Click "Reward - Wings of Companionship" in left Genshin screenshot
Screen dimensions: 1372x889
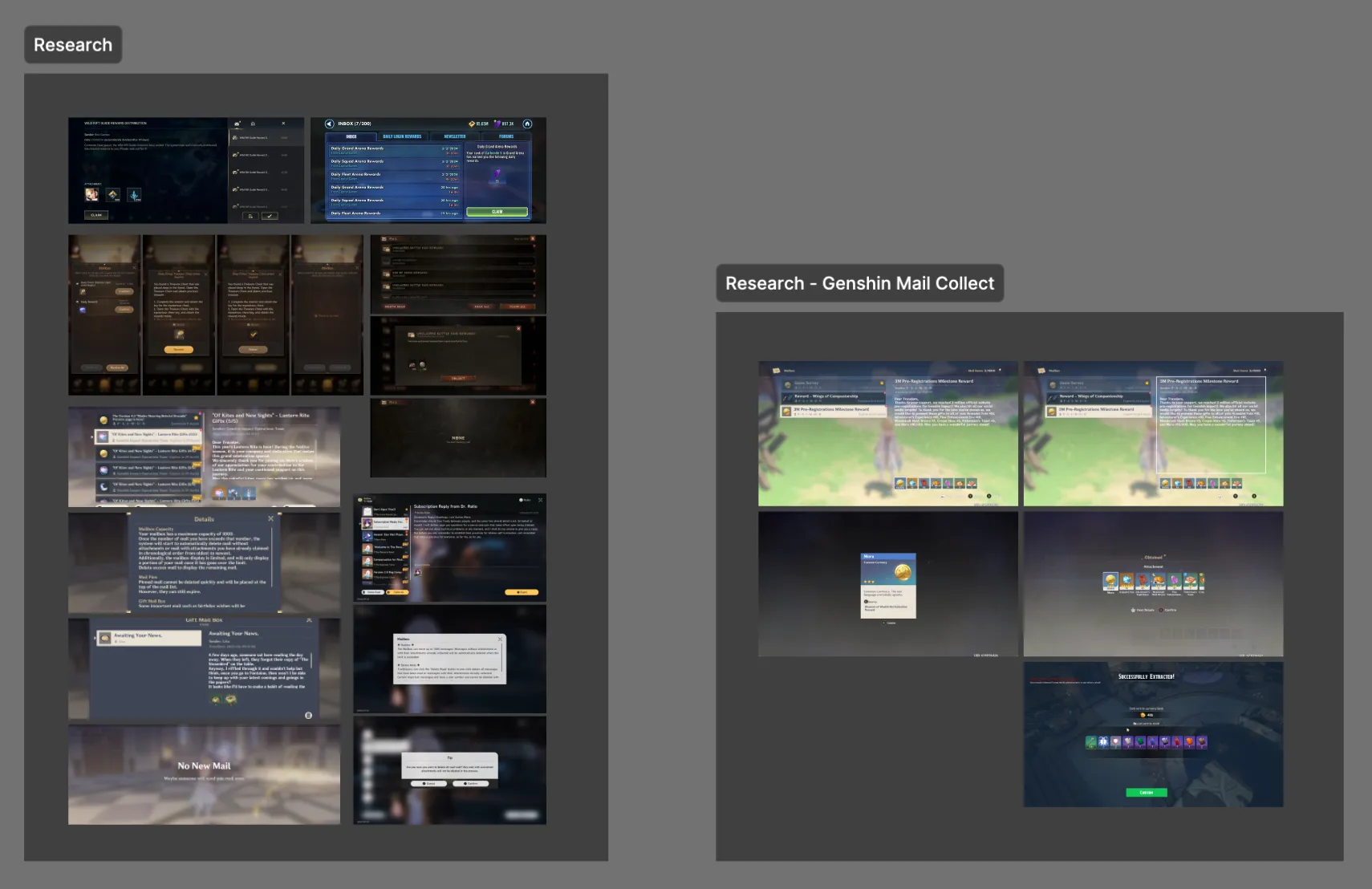point(833,398)
